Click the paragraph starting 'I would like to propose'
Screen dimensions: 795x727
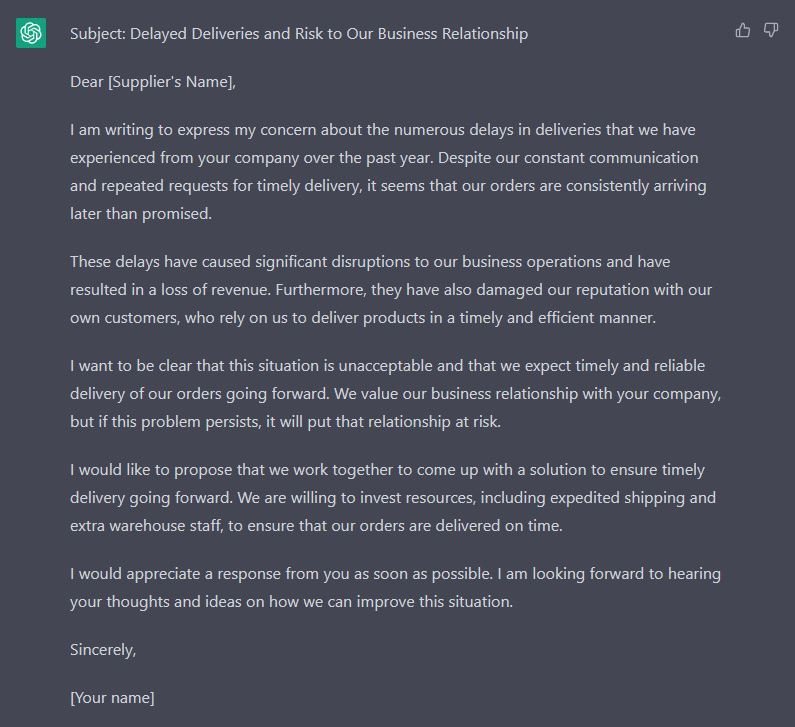tap(391, 498)
